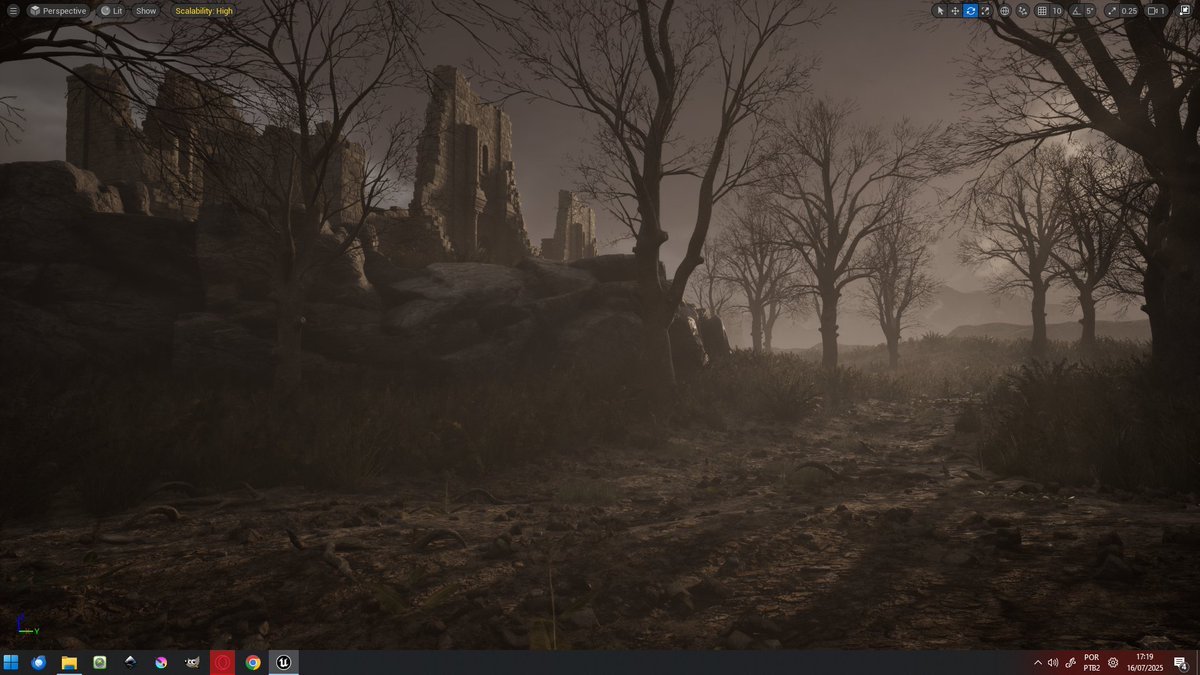Image resolution: width=1200 pixels, height=675 pixels.
Task: Open the volume control in system tray
Action: coord(1053,662)
